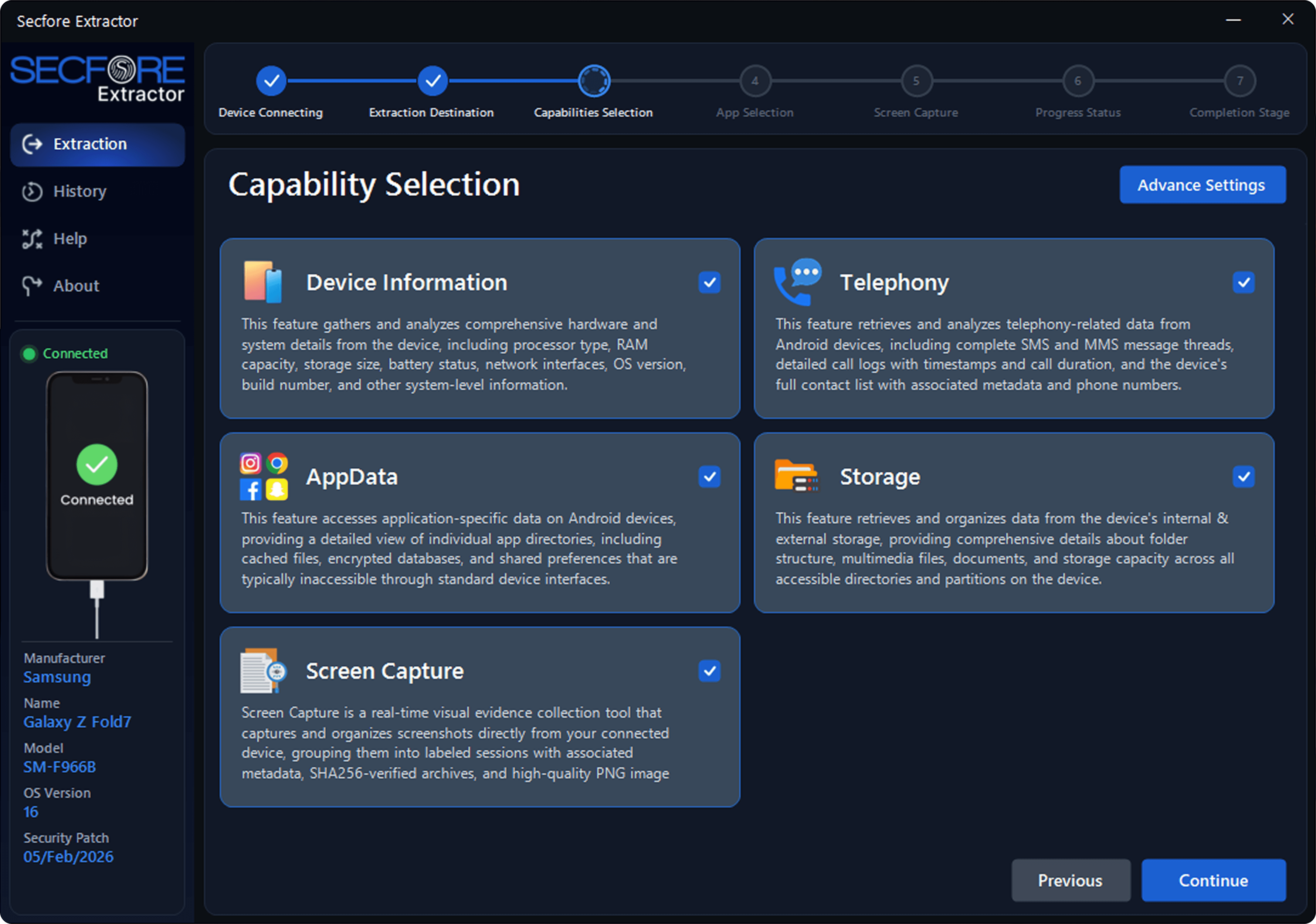Click the green Connected checkmark on phone
Screen dimensions: 1316x924
point(97,464)
